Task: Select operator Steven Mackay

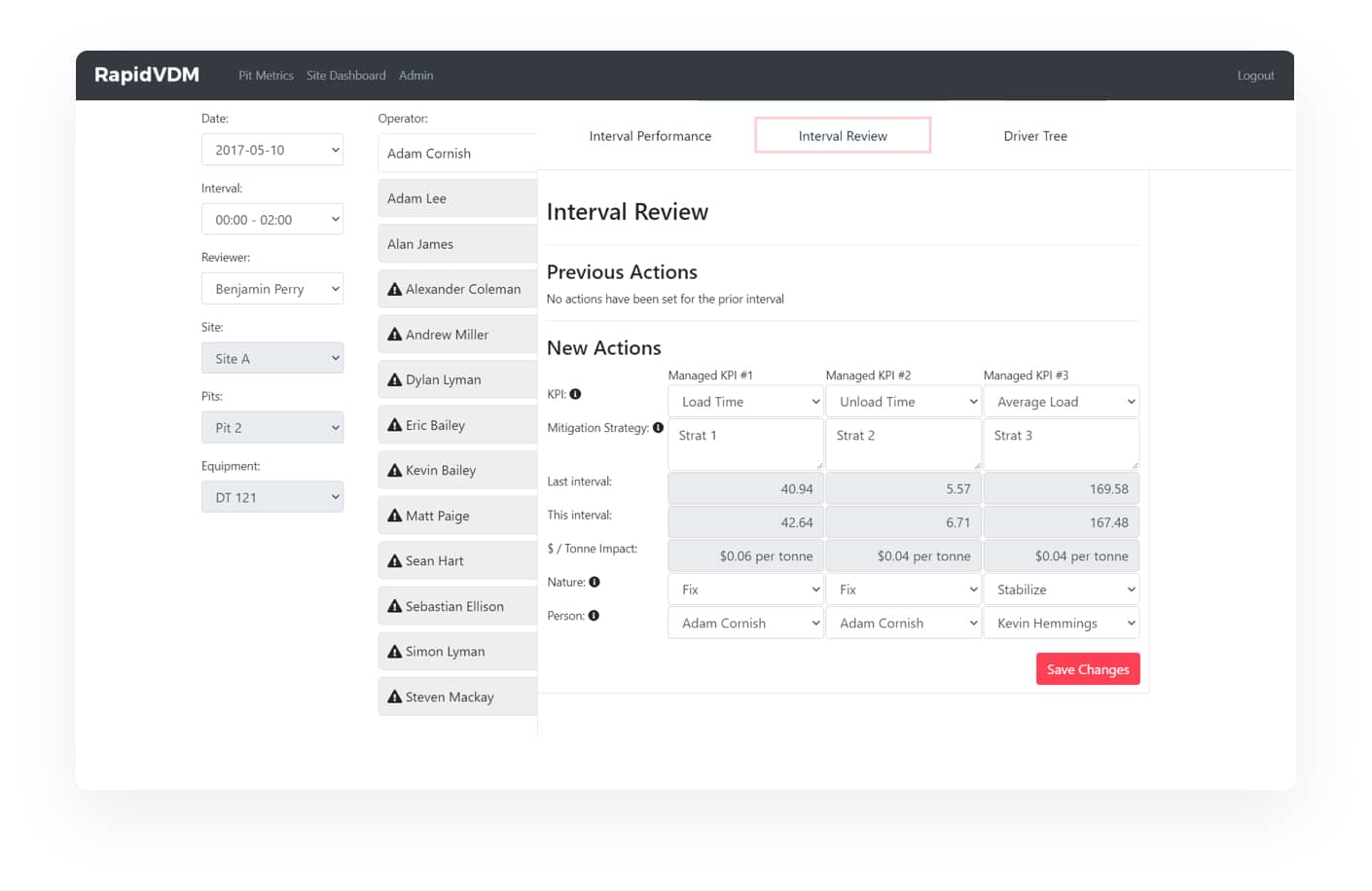Action: coord(457,696)
